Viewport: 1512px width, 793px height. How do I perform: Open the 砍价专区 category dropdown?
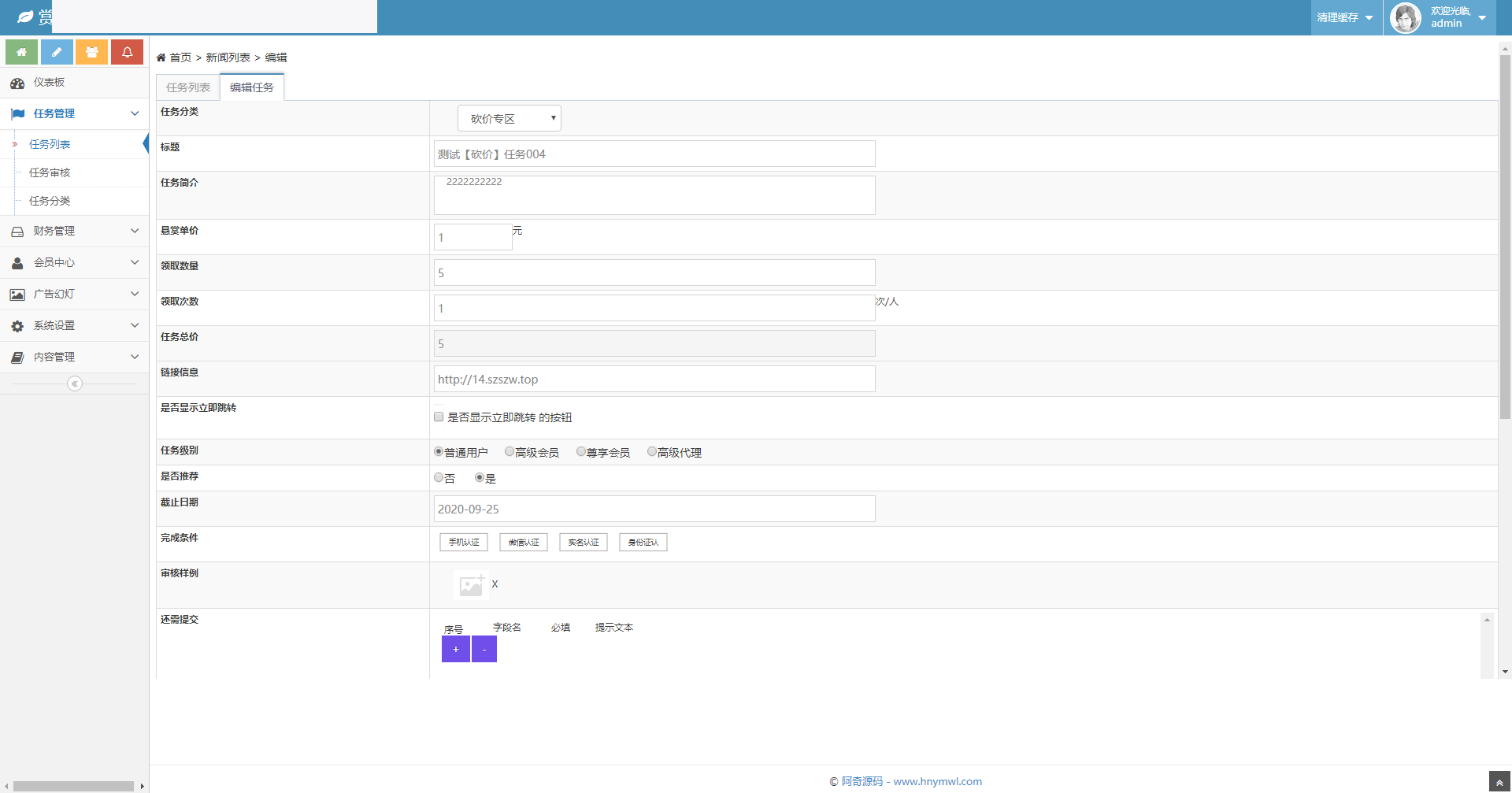pos(510,119)
